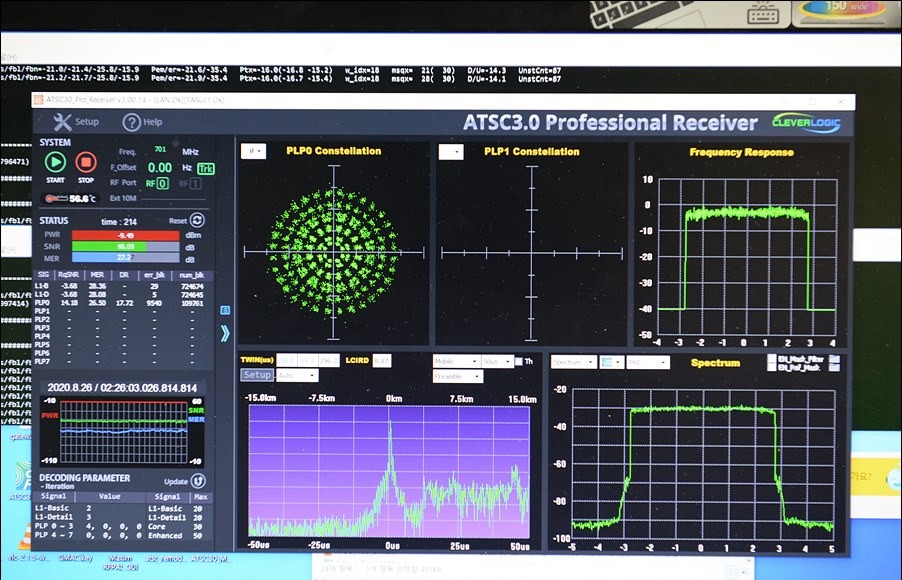The width and height of the screenshot is (902, 580).
Task: Click the PLP1 row in signal table
Action: [121, 311]
